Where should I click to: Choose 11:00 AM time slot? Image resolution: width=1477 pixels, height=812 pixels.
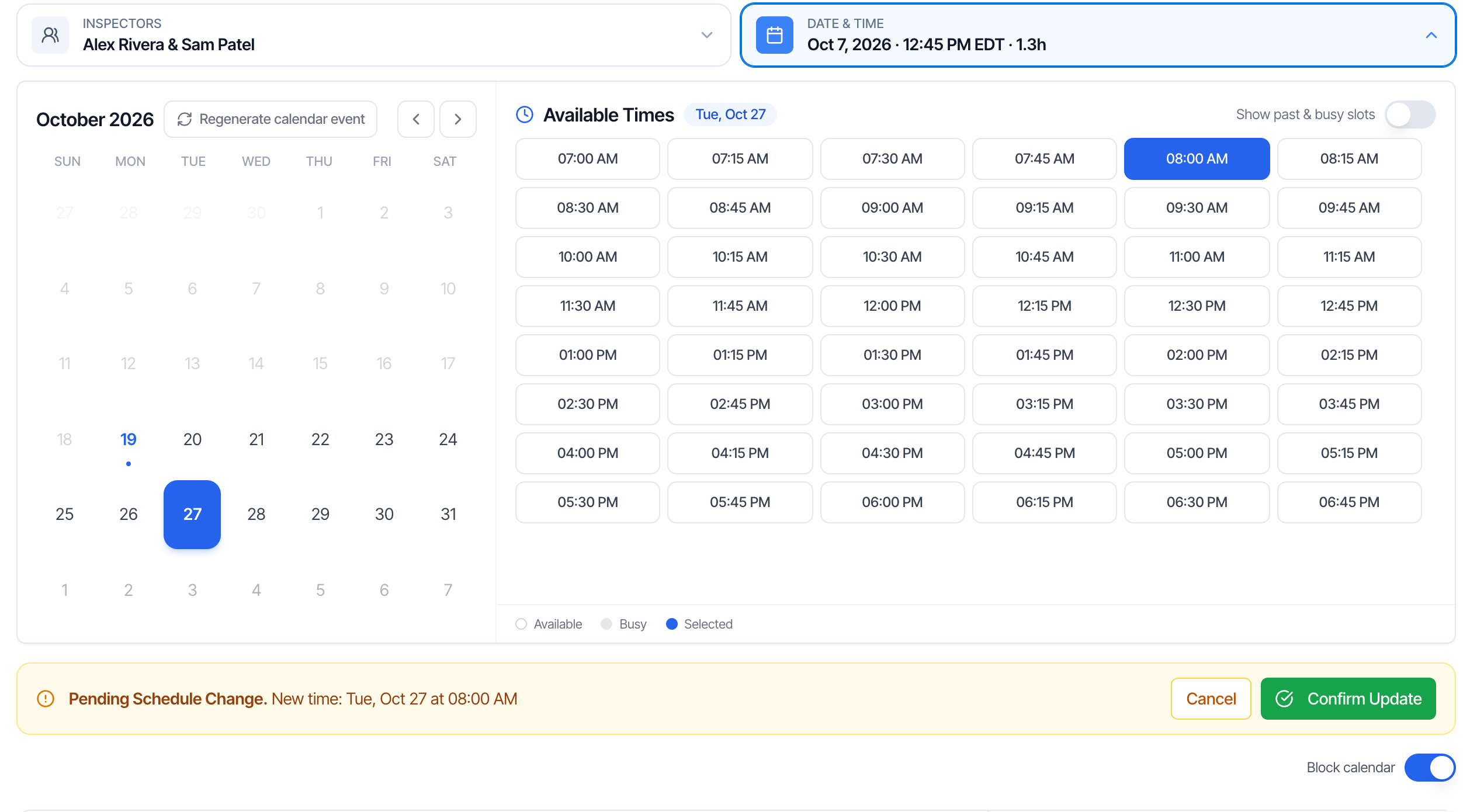tap(1197, 257)
